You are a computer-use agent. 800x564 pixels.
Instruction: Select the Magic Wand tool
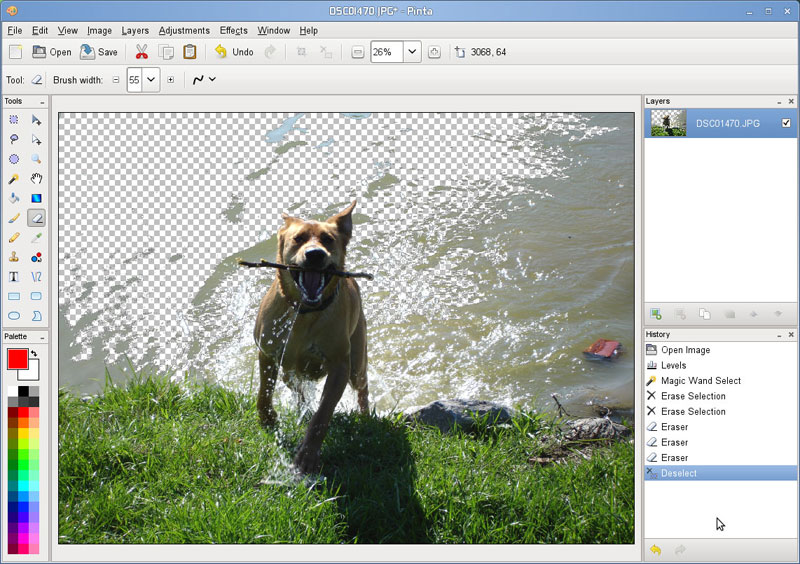tap(14, 179)
